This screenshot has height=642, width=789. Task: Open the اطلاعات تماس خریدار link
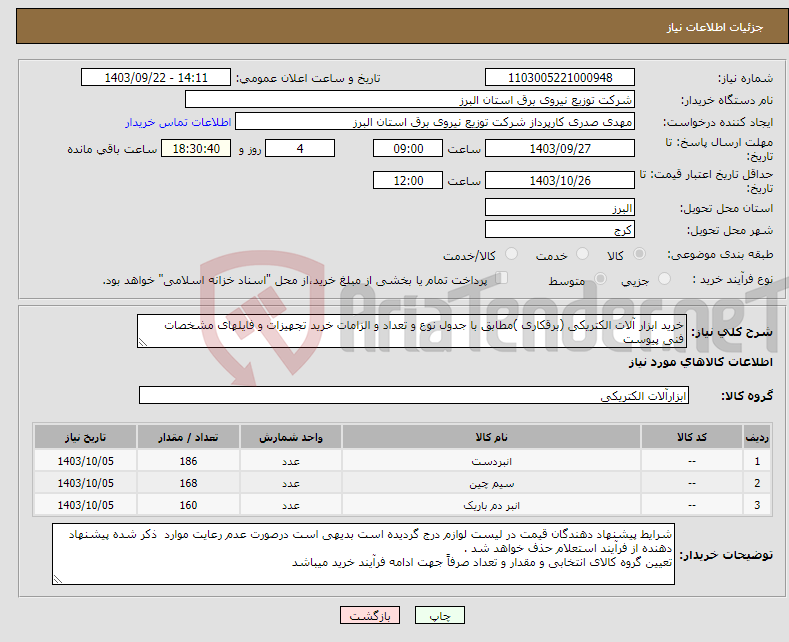pos(178,122)
